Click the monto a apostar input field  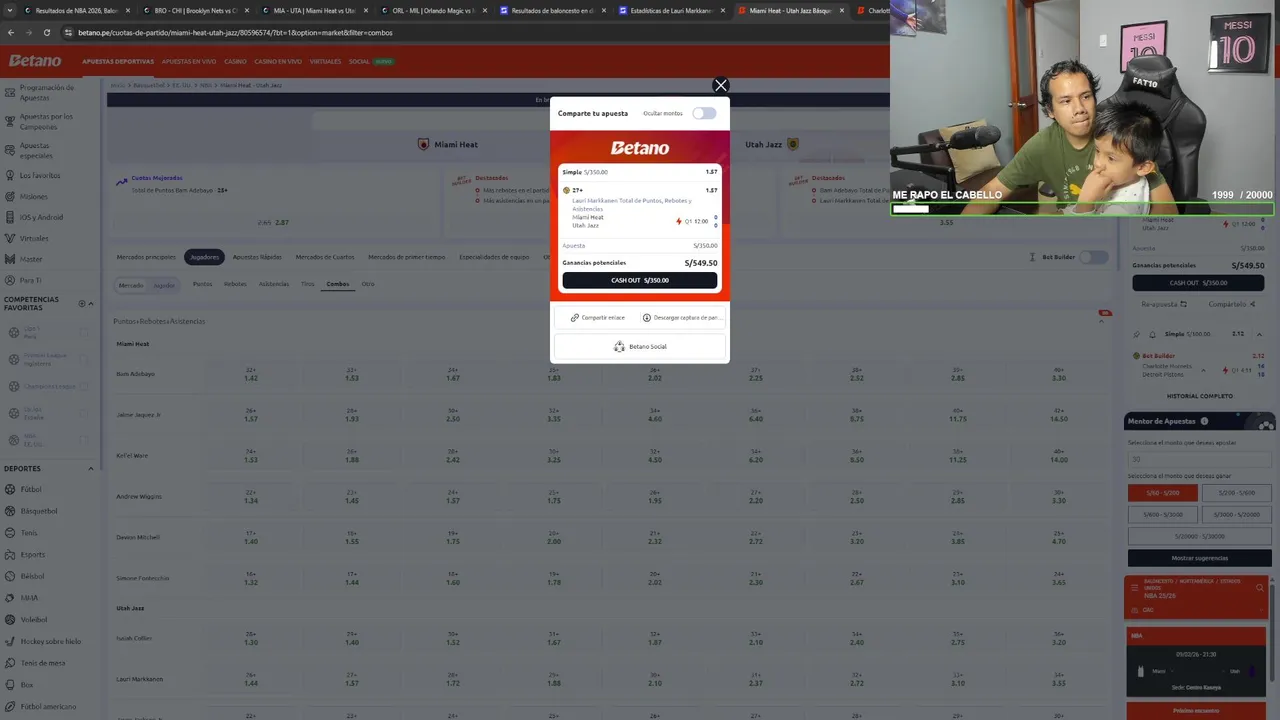[1199, 459]
